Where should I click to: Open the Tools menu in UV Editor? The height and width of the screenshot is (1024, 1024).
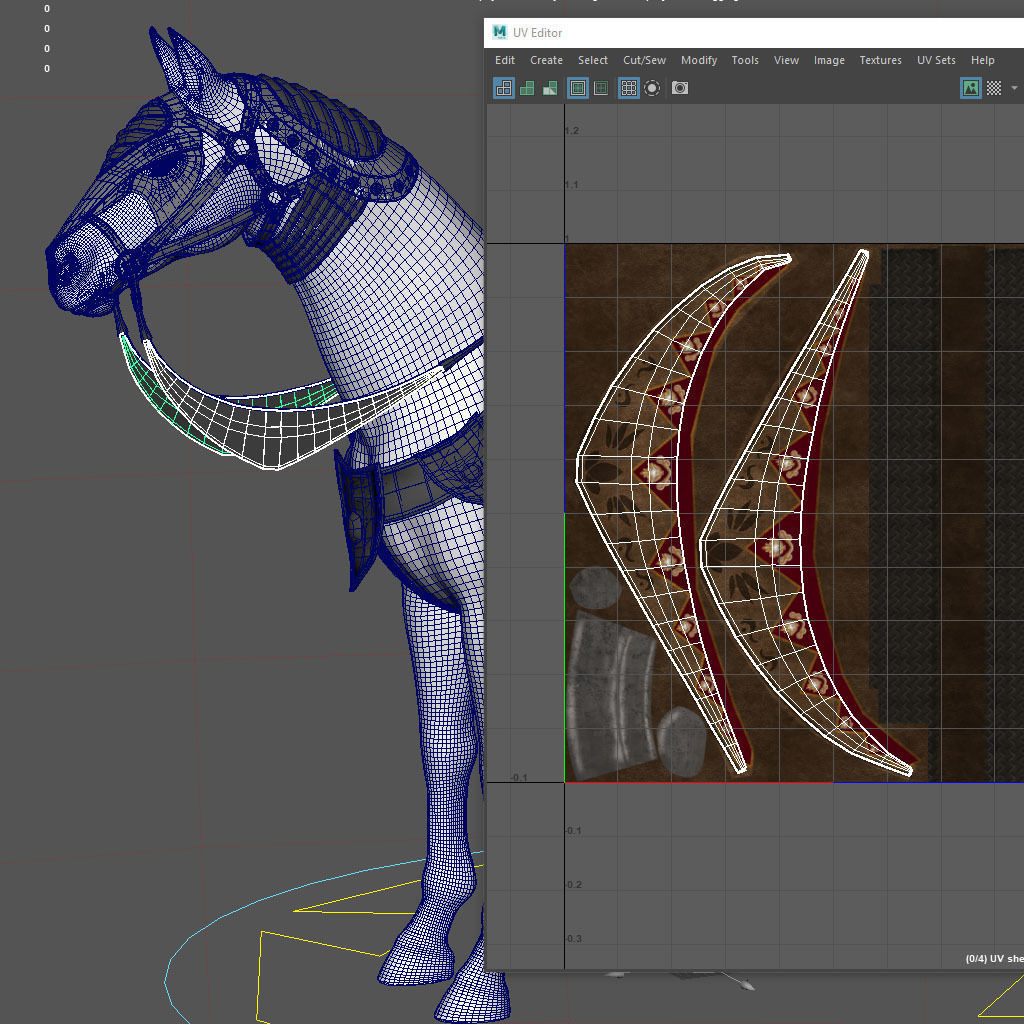pyautogui.click(x=744, y=60)
